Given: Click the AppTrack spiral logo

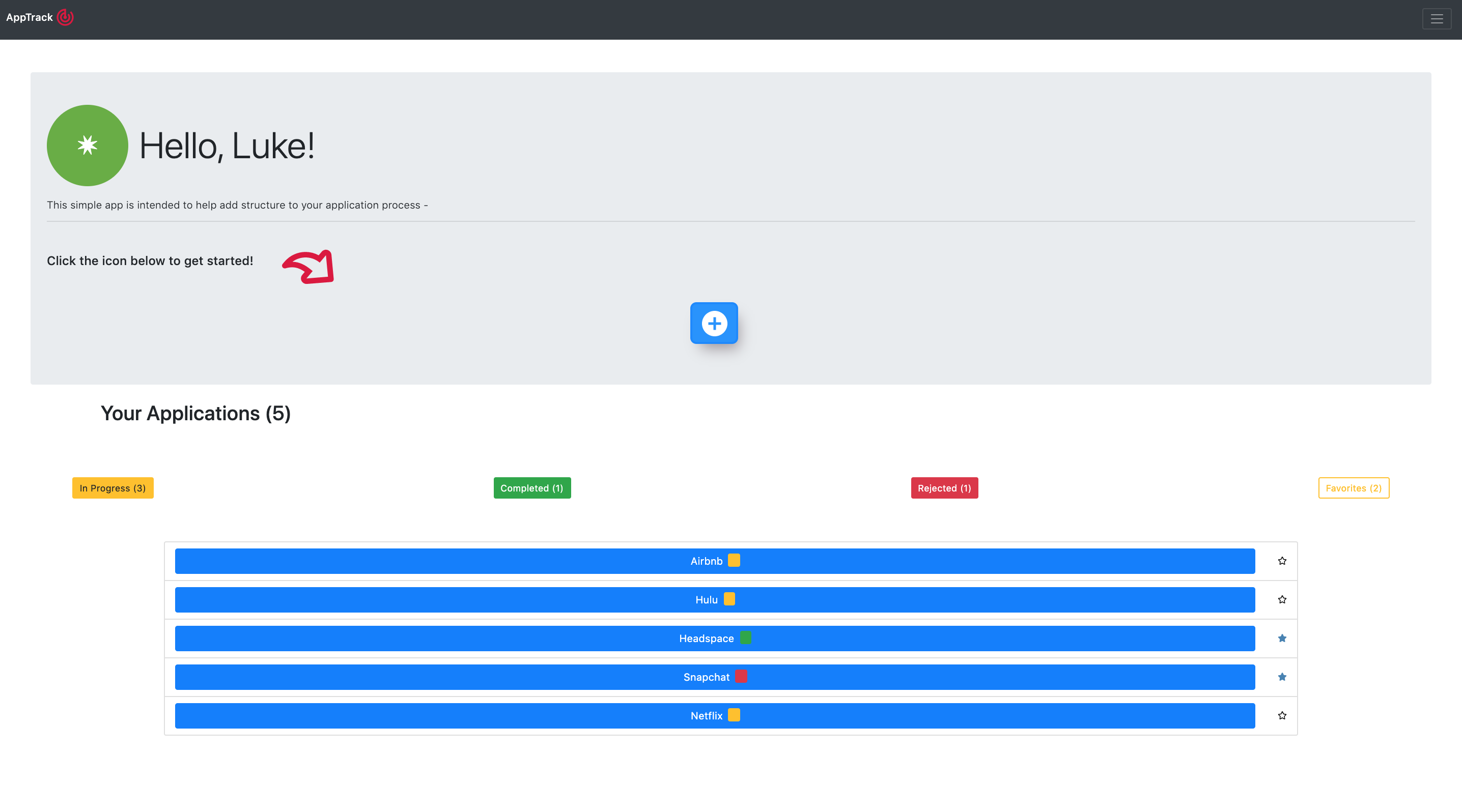Looking at the screenshot, I should tap(66, 17).
